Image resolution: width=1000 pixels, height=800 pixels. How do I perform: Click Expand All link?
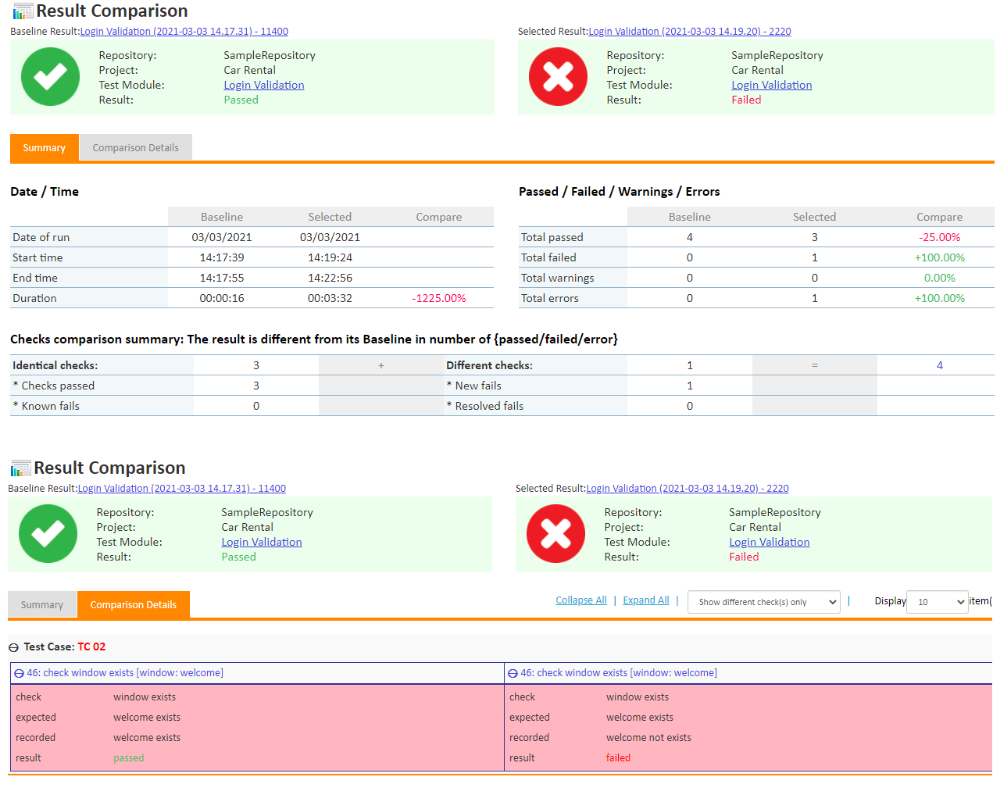click(x=646, y=600)
